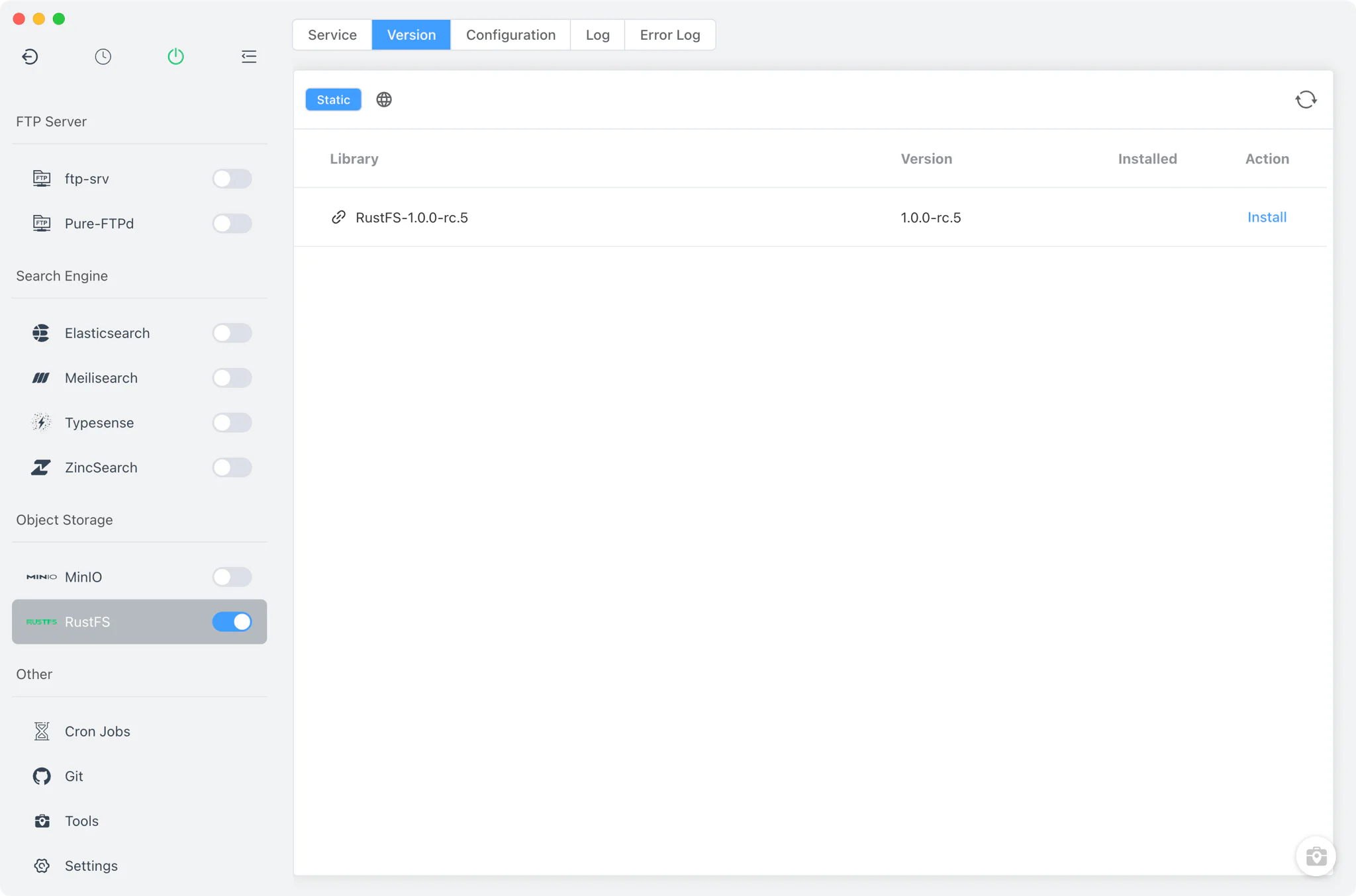This screenshot has width=1356, height=896.
Task: Disable the RustFS switch
Action: coord(232,622)
